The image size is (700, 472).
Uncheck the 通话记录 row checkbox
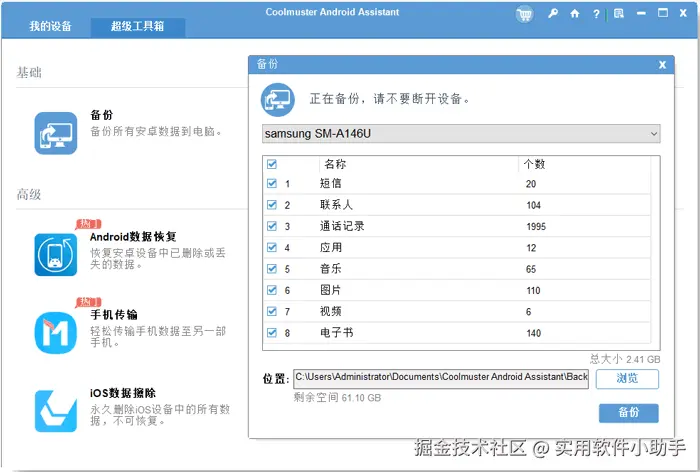pyautogui.click(x=271, y=226)
